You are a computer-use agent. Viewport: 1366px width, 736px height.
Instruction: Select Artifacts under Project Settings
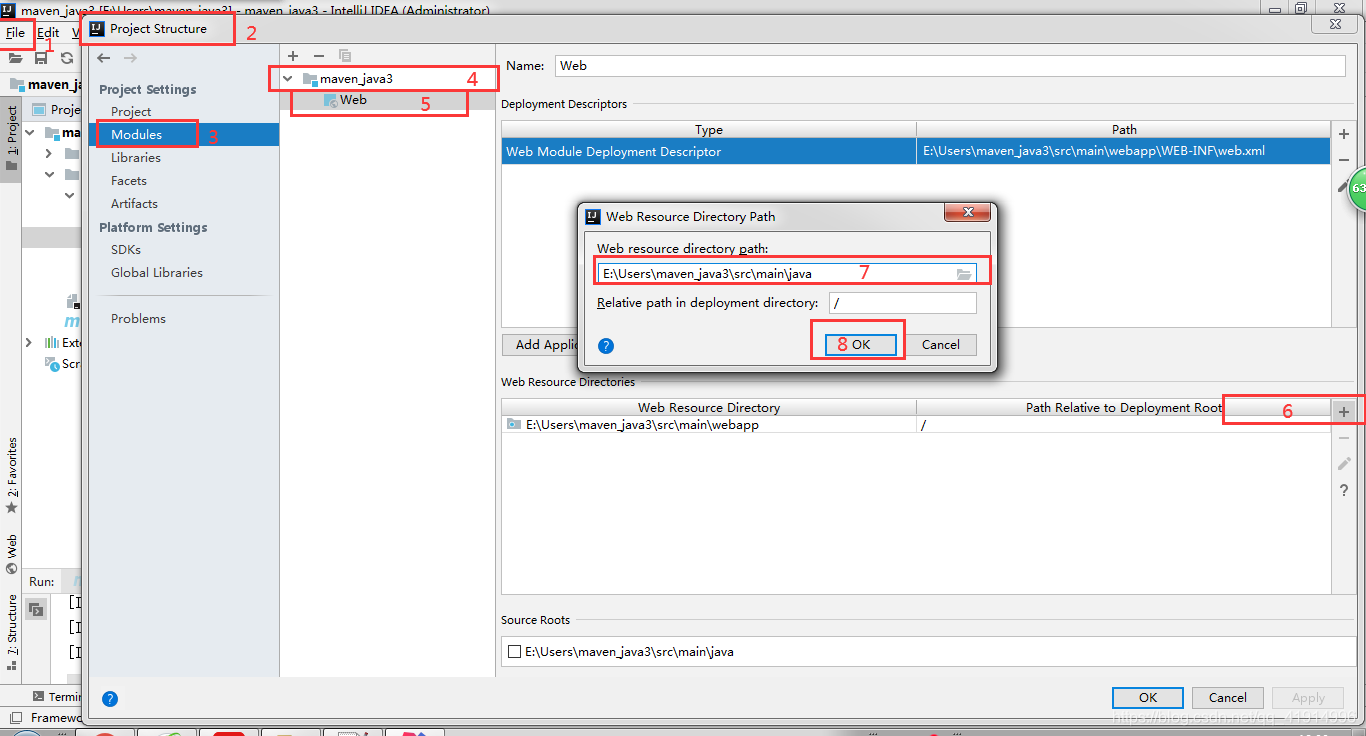click(134, 203)
